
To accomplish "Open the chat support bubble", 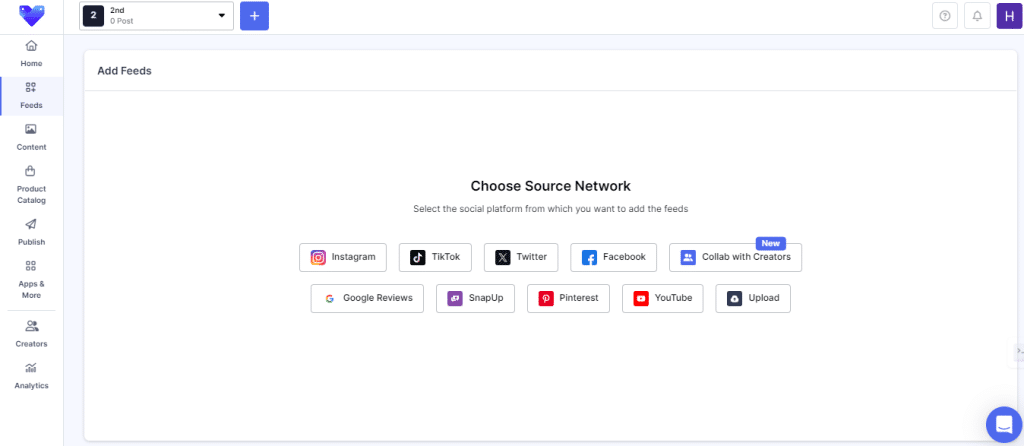I will coord(1001,424).
